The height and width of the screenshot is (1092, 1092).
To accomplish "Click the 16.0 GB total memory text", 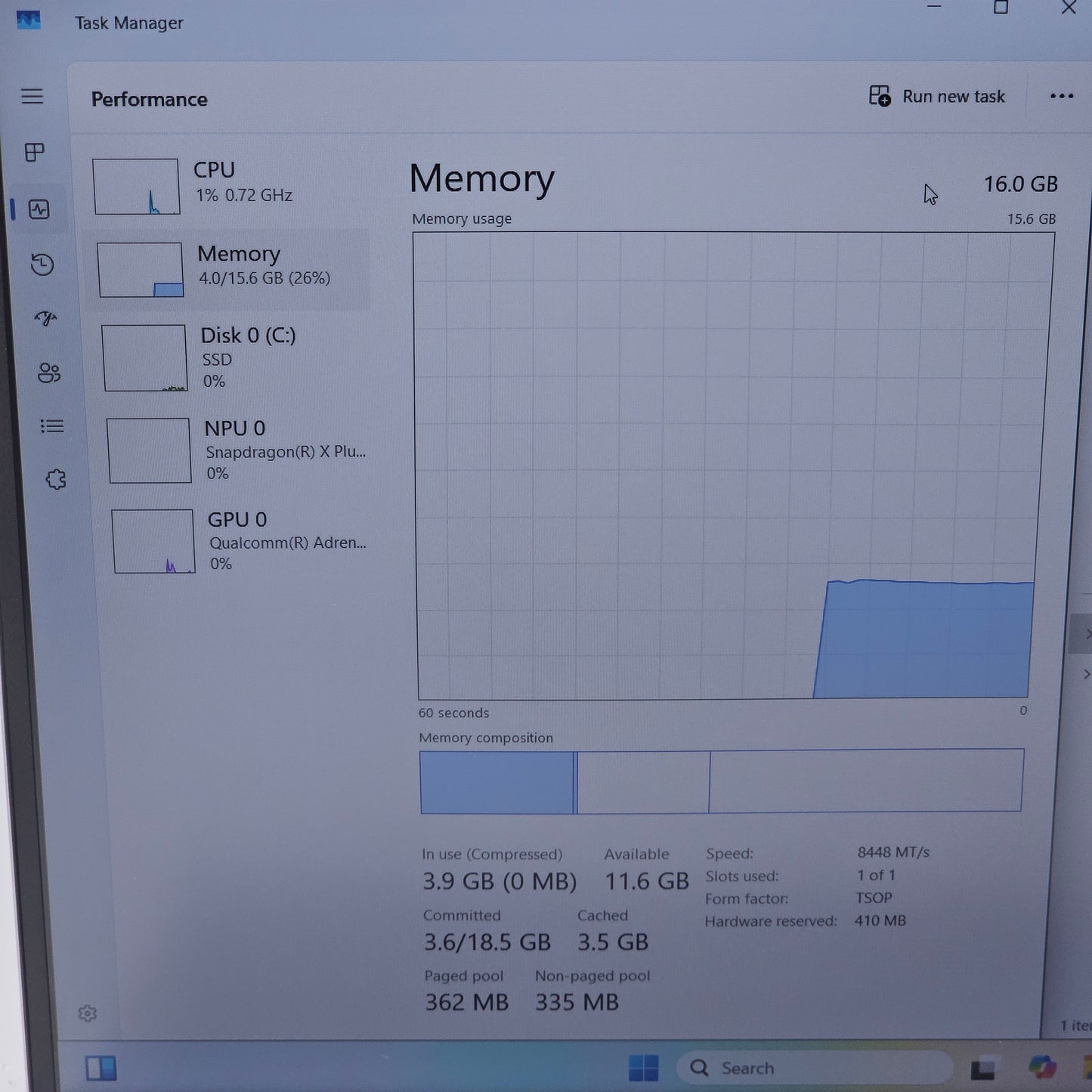I will (1021, 184).
